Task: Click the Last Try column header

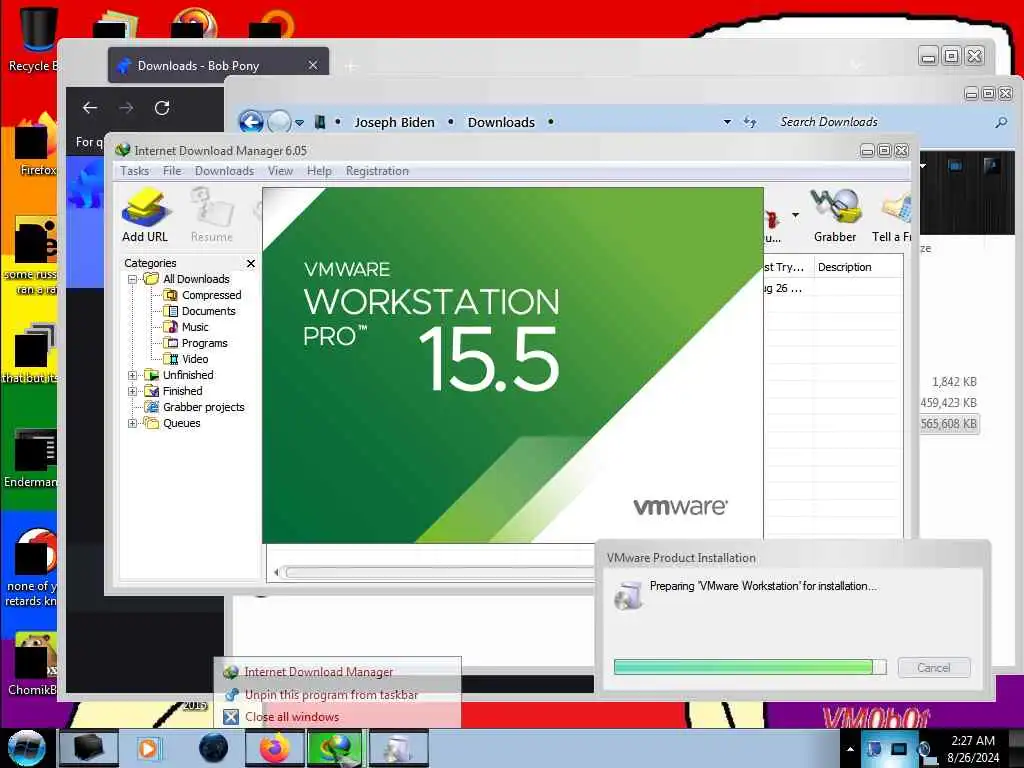Action: 787,267
